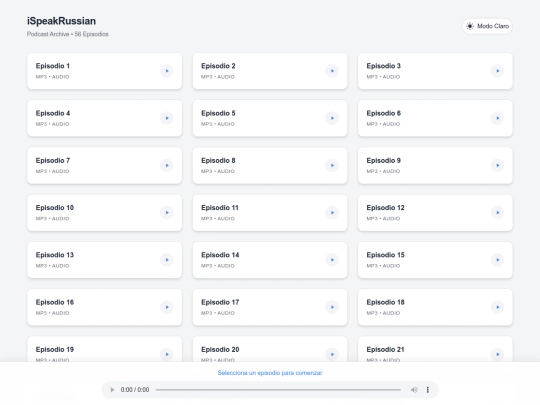
Task: Click the play icon for Episodio 9
Action: (x=497, y=165)
